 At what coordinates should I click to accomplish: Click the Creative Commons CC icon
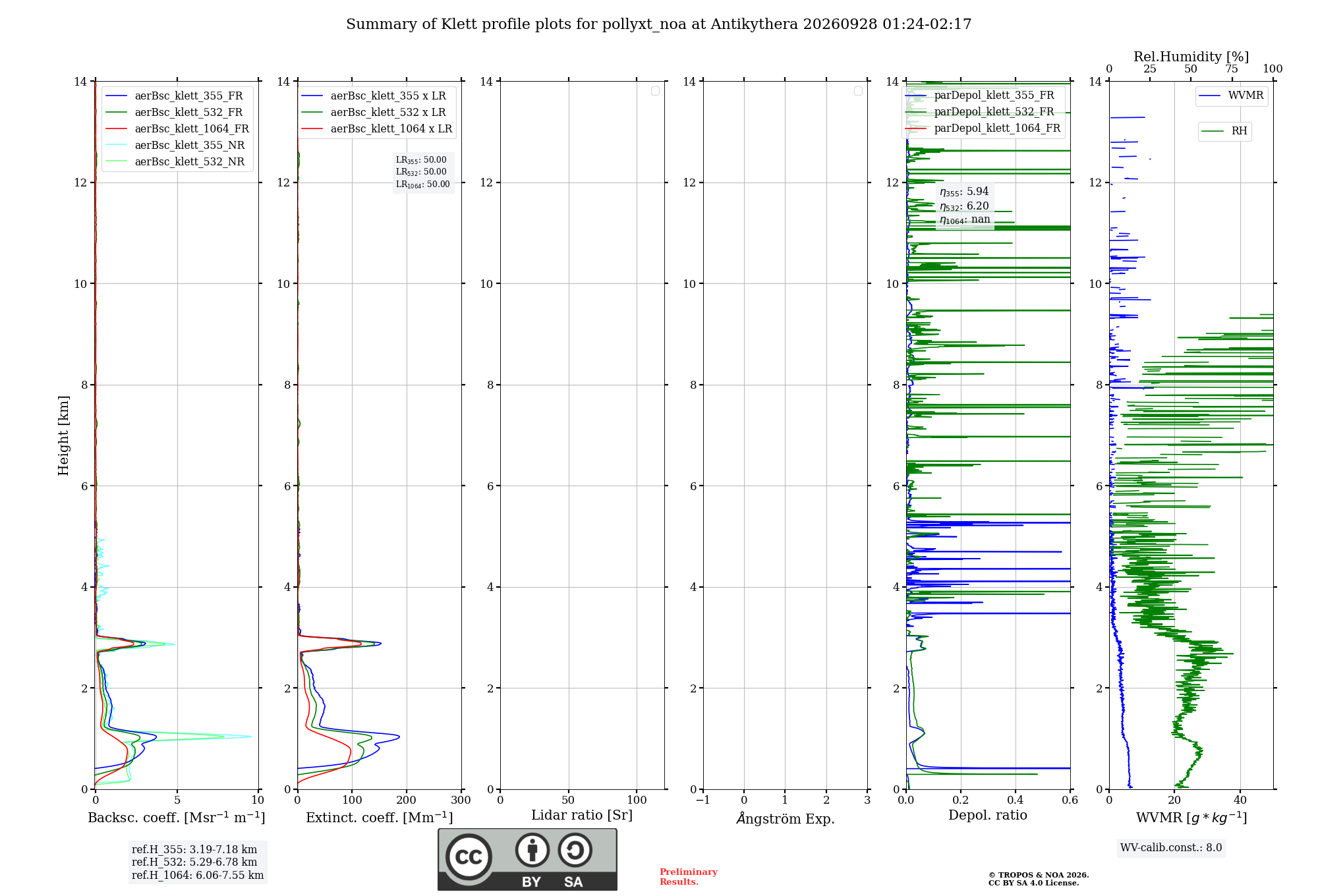[469, 856]
